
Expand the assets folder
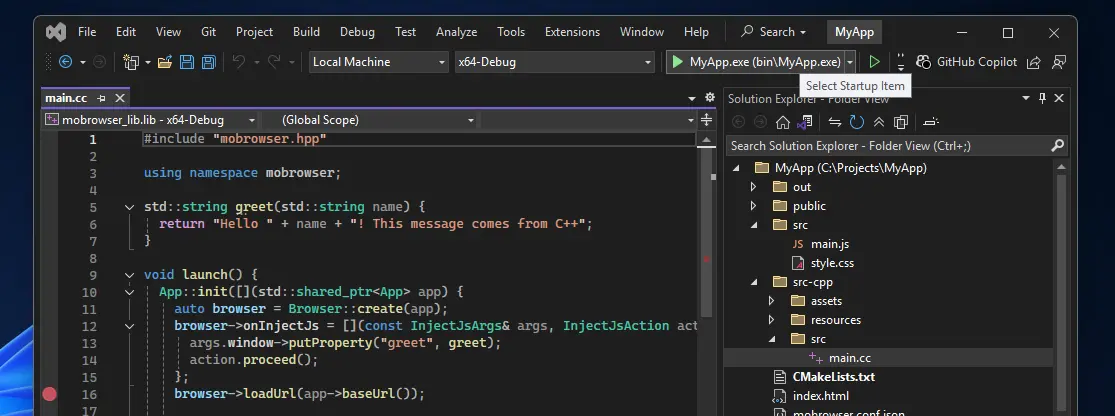pos(772,301)
